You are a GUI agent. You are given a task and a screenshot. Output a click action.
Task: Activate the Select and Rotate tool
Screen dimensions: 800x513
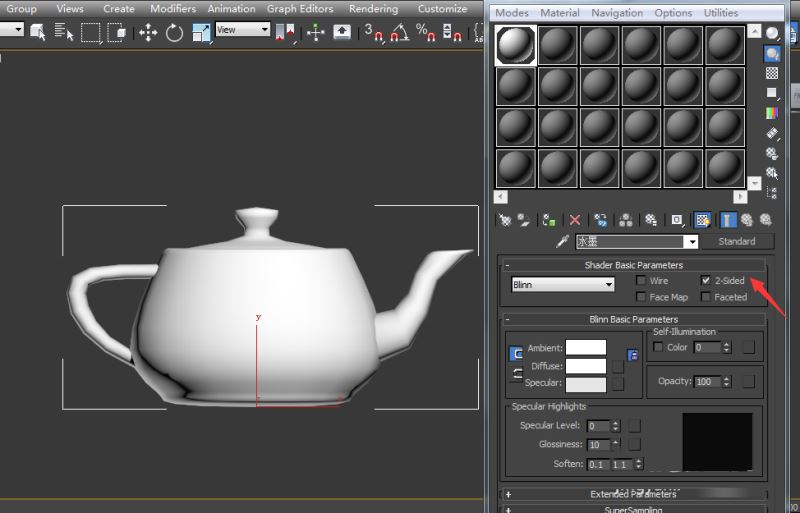pos(174,33)
